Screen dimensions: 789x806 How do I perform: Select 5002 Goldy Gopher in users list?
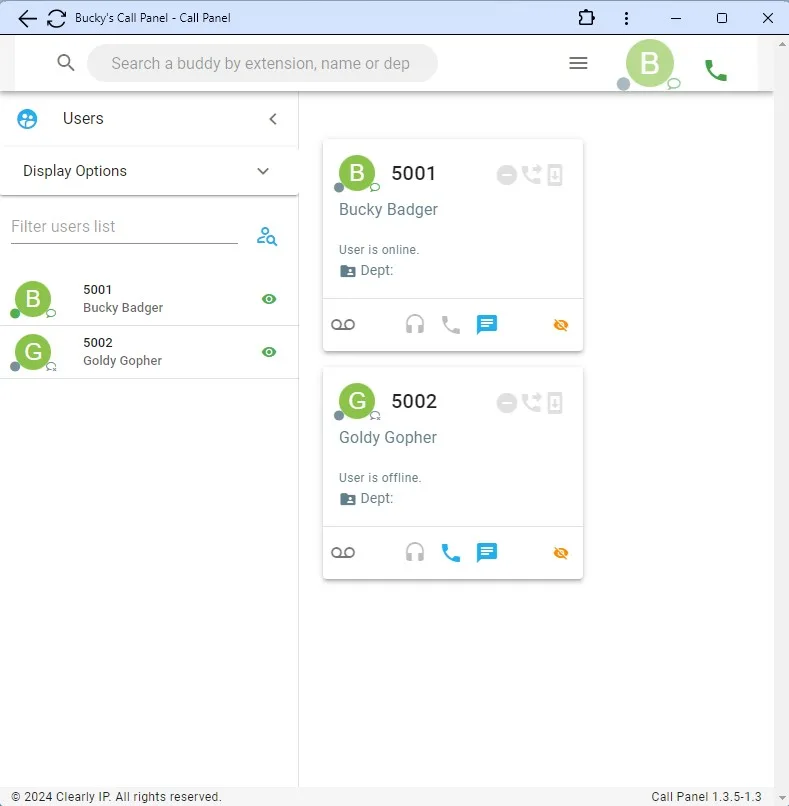point(149,352)
